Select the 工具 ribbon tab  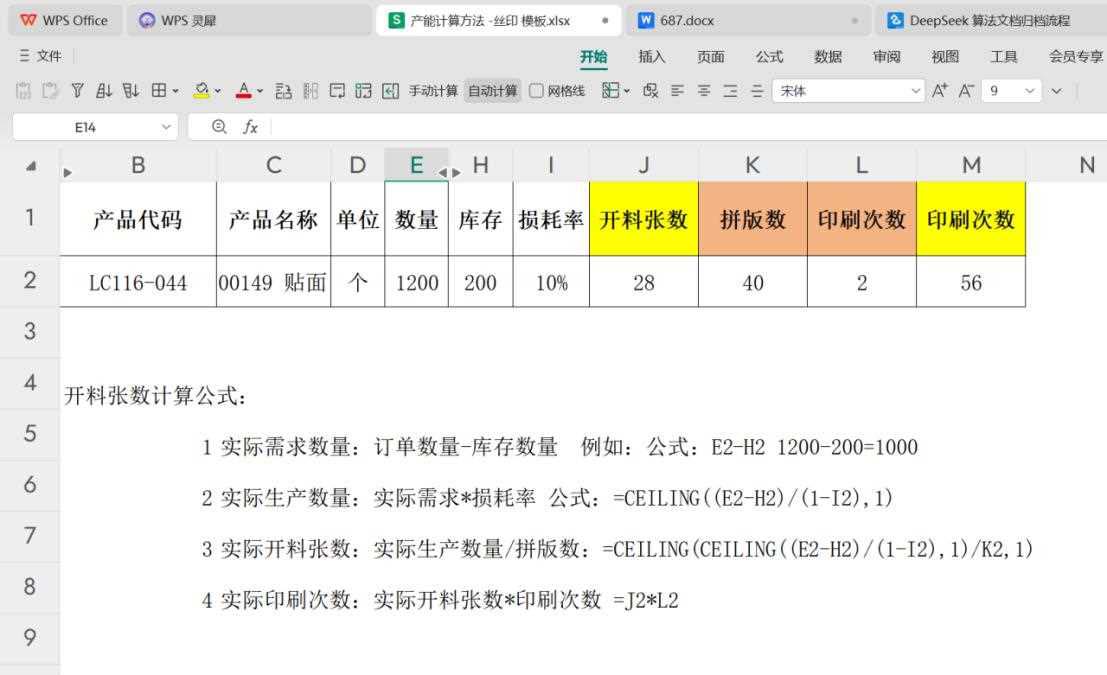pos(1004,56)
